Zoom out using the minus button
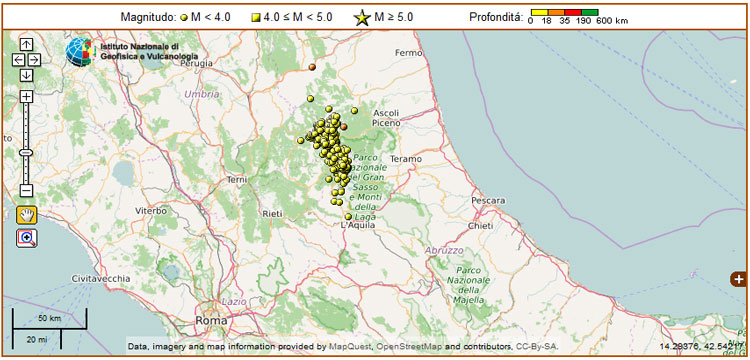 click(x=26, y=190)
